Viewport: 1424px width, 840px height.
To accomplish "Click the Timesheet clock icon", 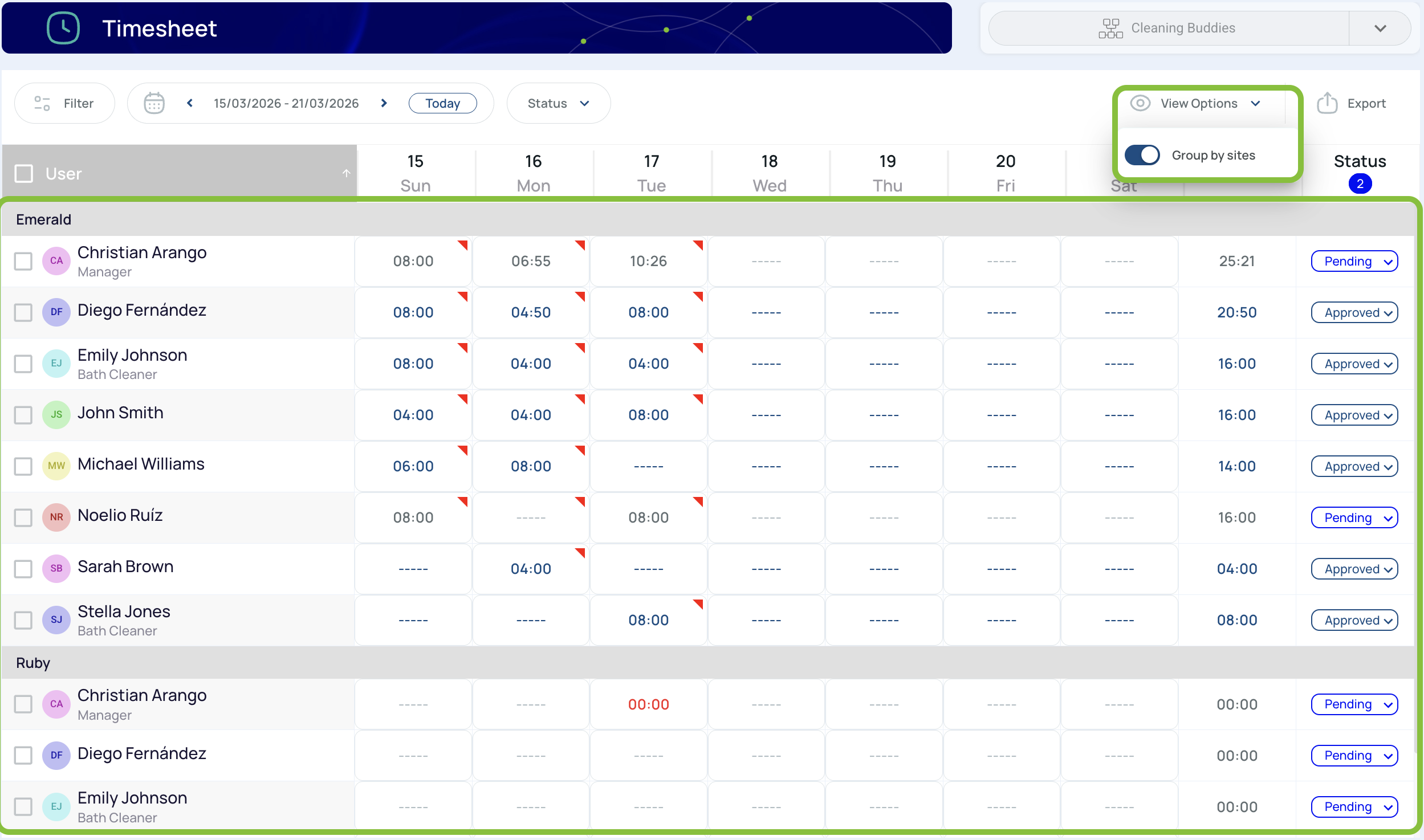I will coord(63,28).
